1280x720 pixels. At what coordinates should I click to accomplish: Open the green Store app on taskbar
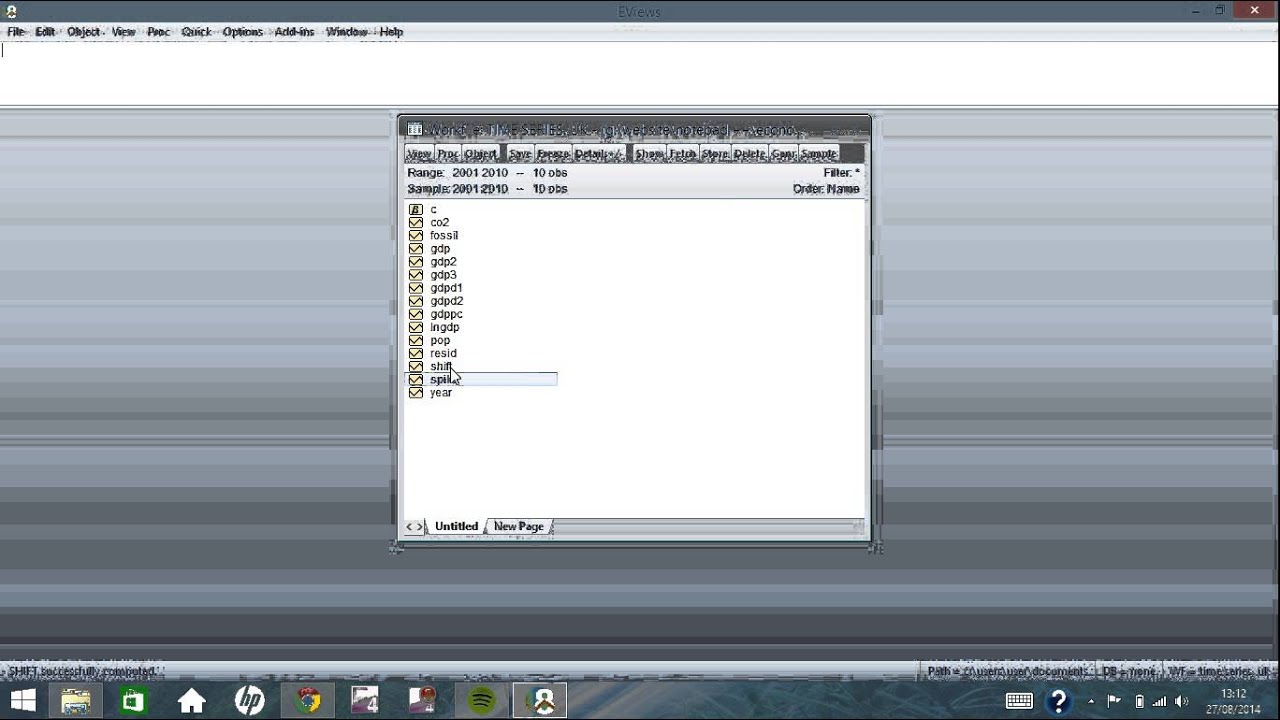(133, 701)
